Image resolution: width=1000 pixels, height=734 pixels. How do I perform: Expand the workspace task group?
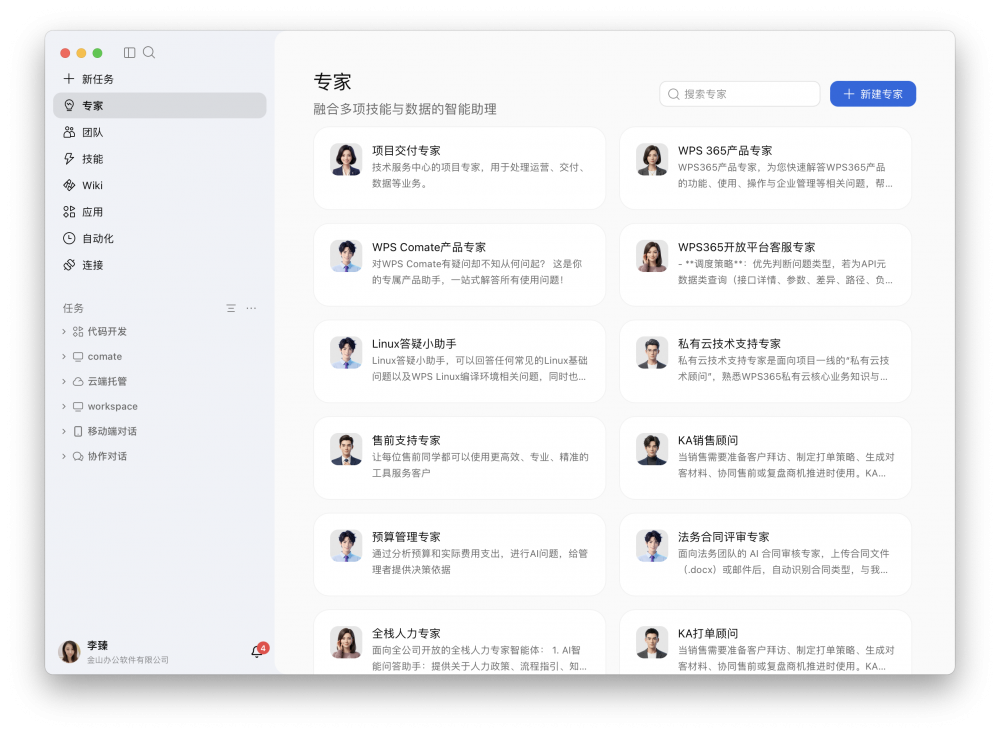click(x=64, y=406)
